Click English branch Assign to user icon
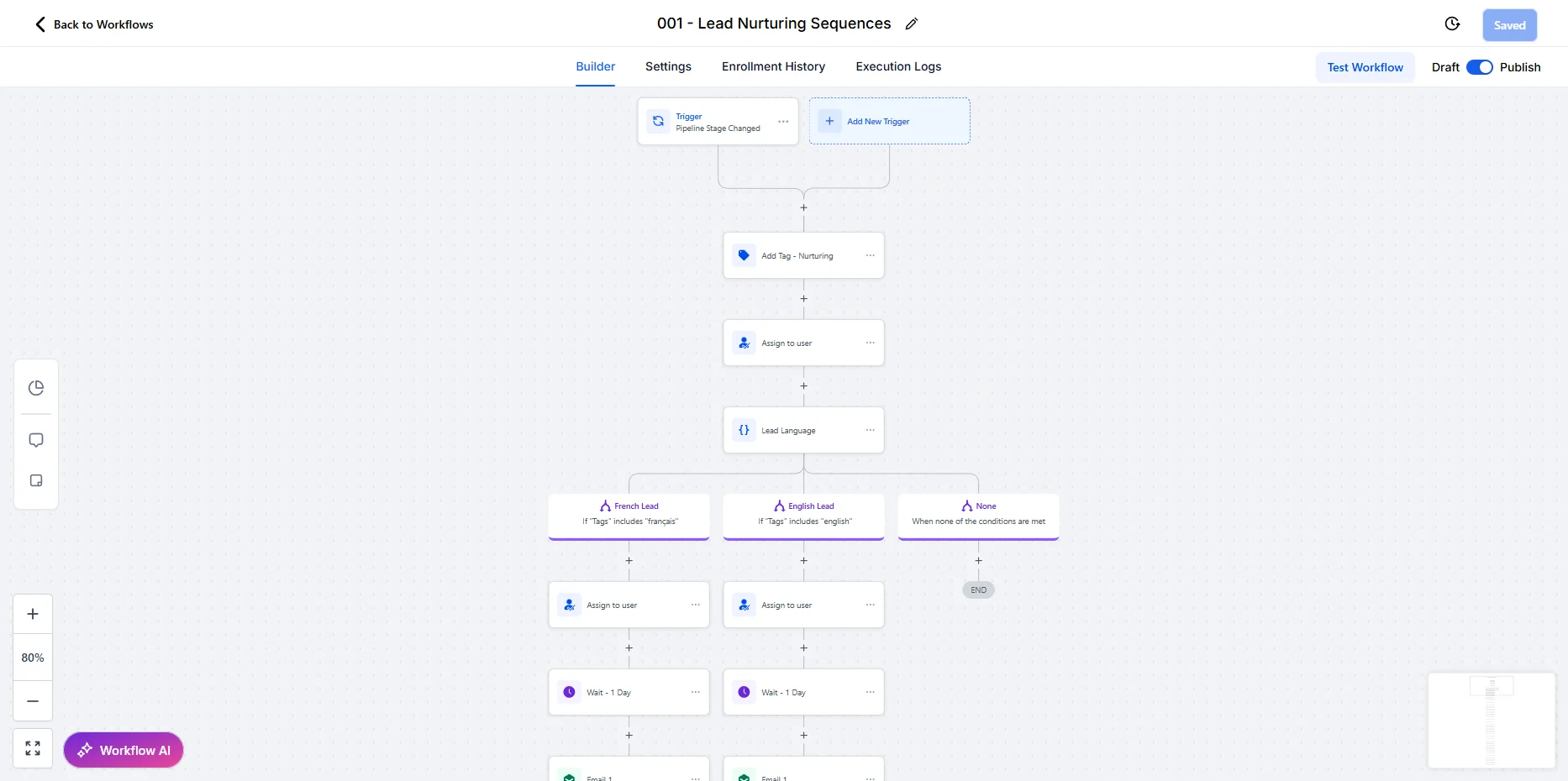Image resolution: width=1568 pixels, height=781 pixels. [744, 605]
